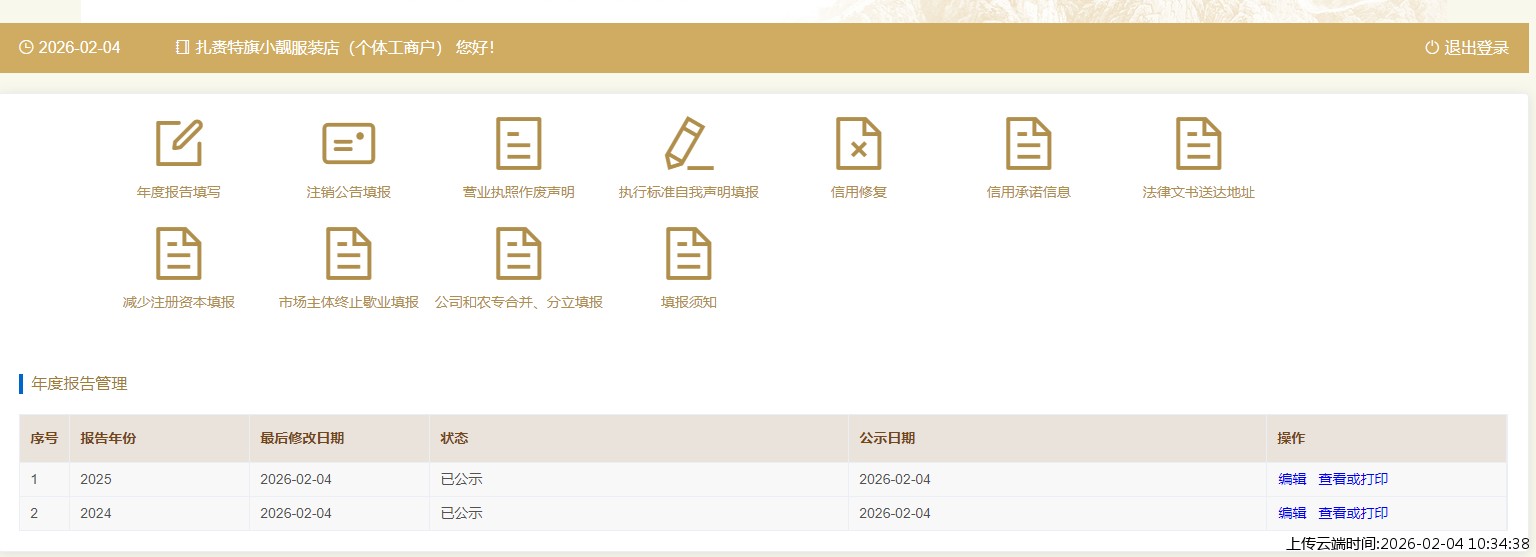1536x557 pixels.
Task: Open the 年度报告填写 icon
Action: pos(179,143)
